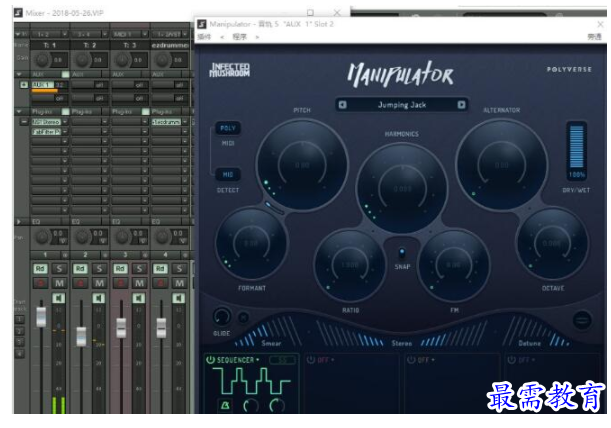Collapse the Plug-ins section in the mixer
611x428 pixels.
click(x=18, y=111)
